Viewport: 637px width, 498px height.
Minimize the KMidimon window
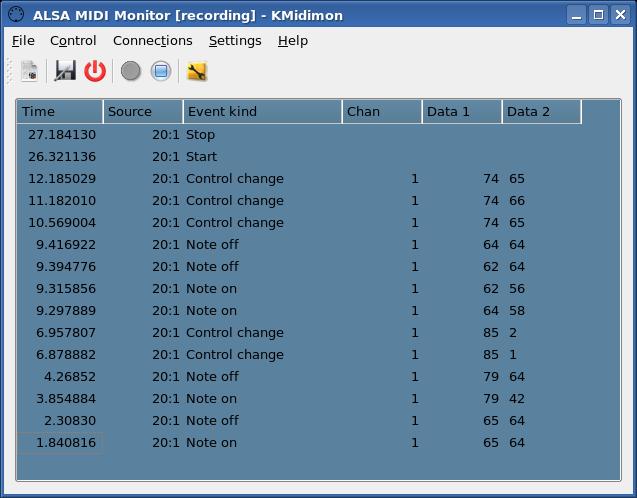click(x=576, y=15)
